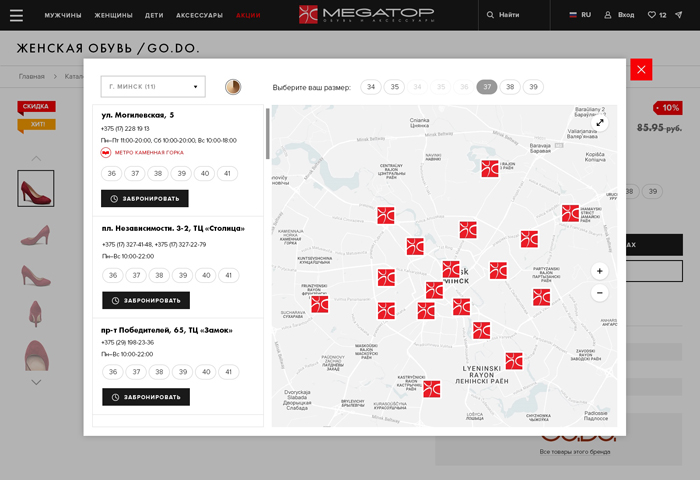The width and height of the screenshot is (700, 480).
Task: Open the Дети menu
Action: pyautogui.click(x=154, y=15)
